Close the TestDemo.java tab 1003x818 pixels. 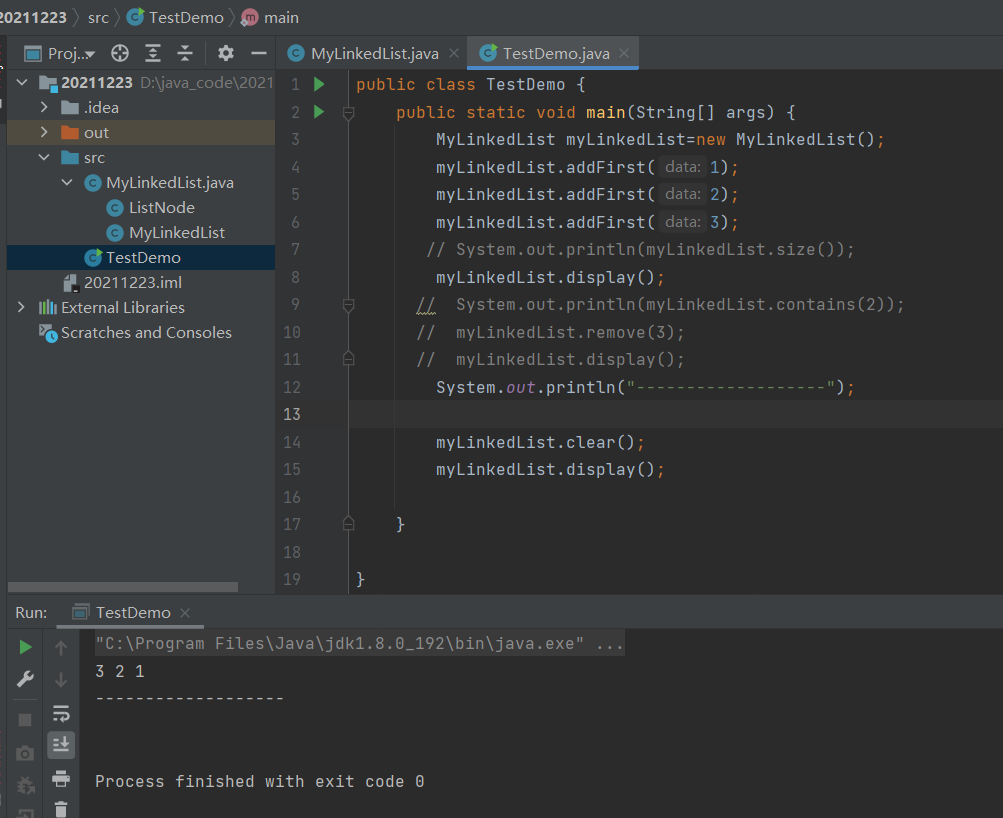tap(624, 54)
